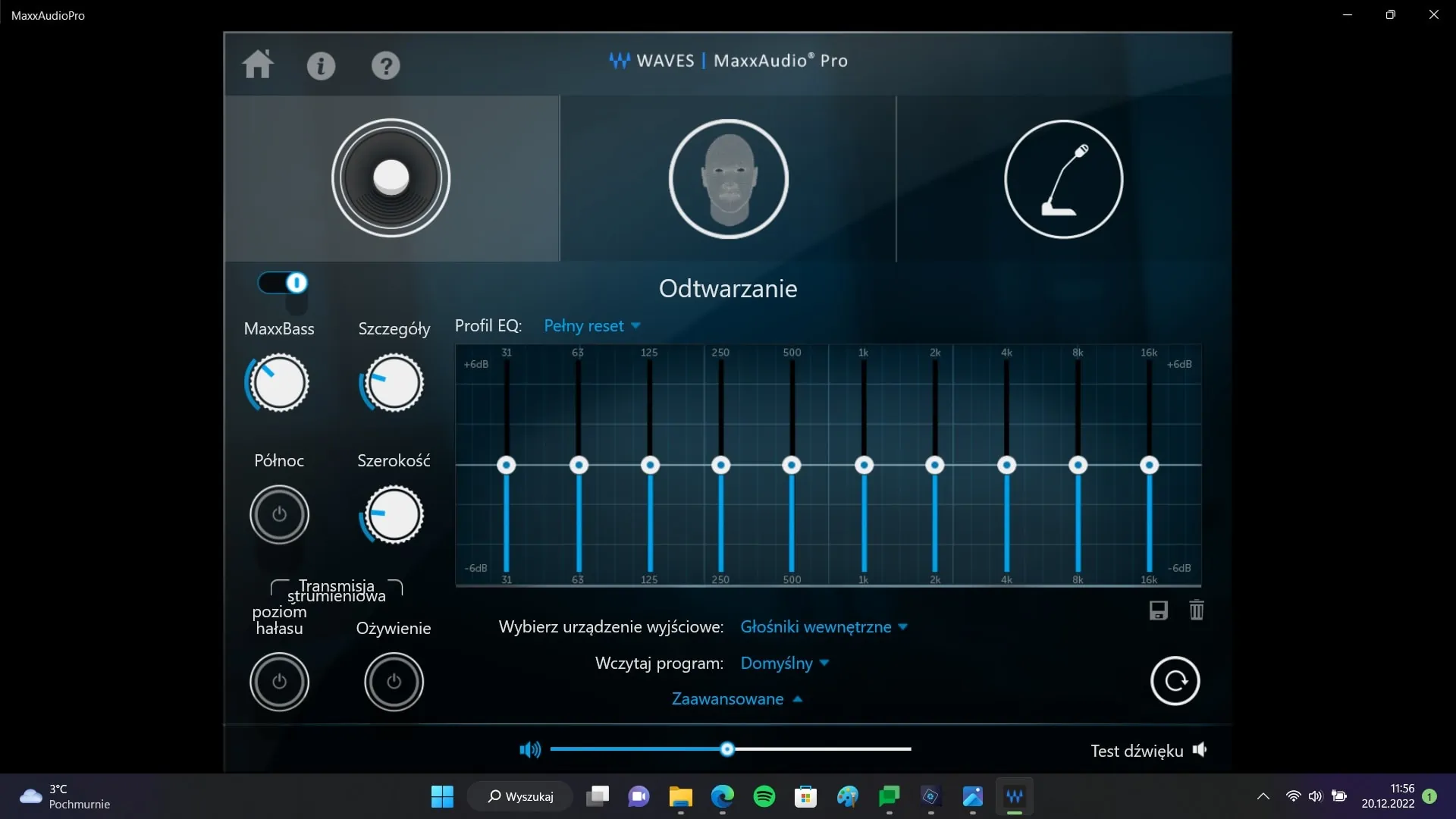The image size is (1456, 819).
Task: Open Microsoft Edge from the taskbar
Action: (723, 796)
